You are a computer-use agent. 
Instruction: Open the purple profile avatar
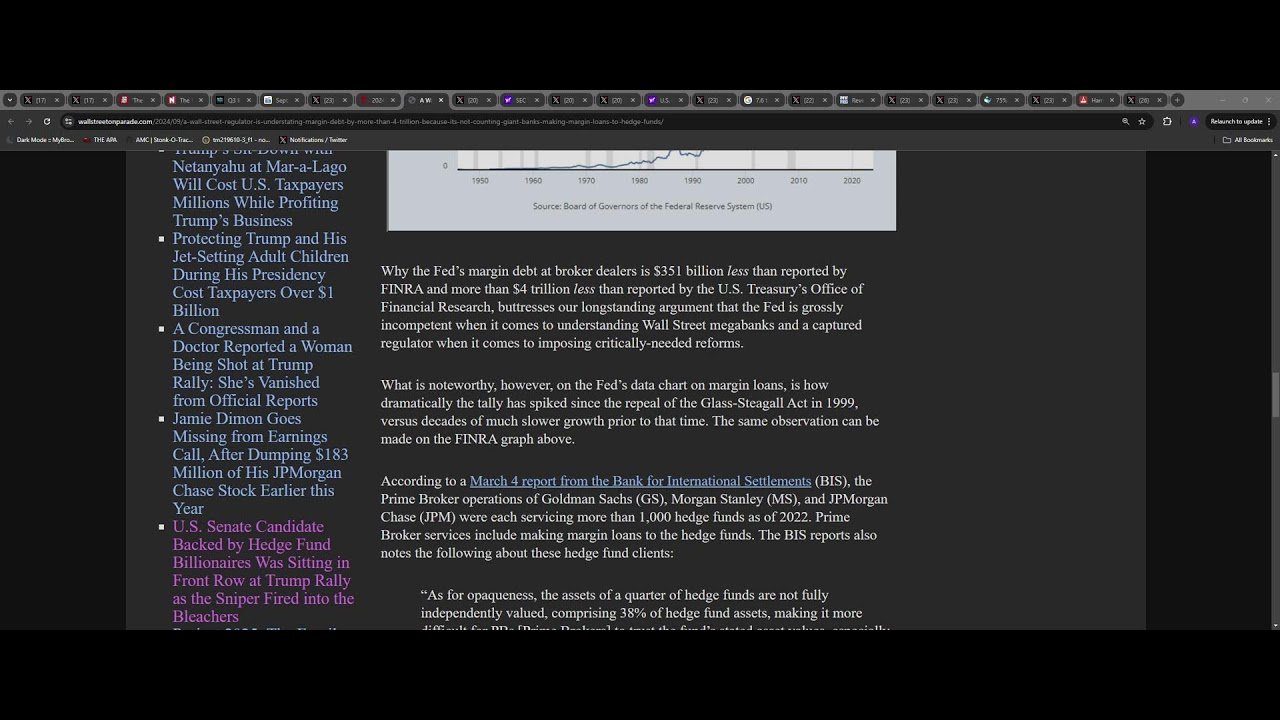(x=1193, y=121)
